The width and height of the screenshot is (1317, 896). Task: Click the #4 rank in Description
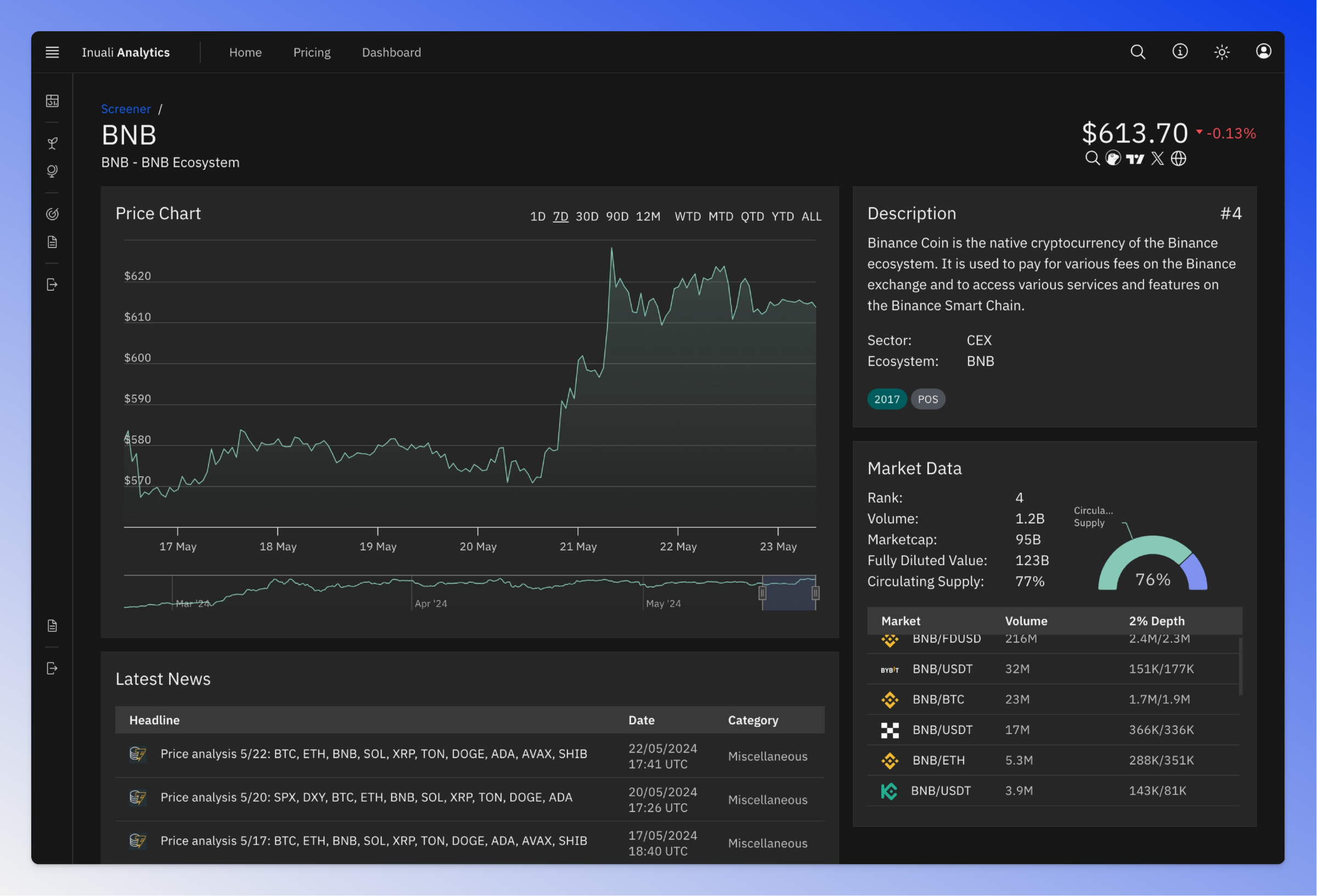tap(1231, 213)
